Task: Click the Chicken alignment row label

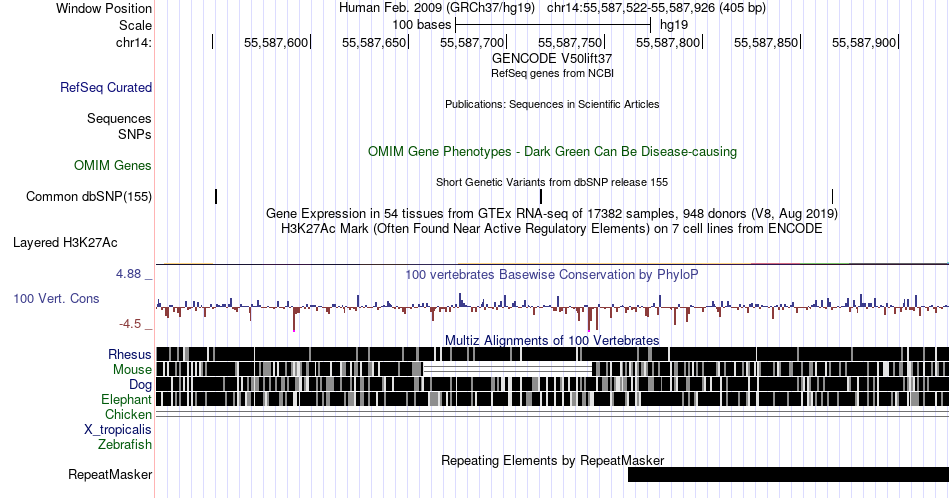Action: click(x=128, y=414)
